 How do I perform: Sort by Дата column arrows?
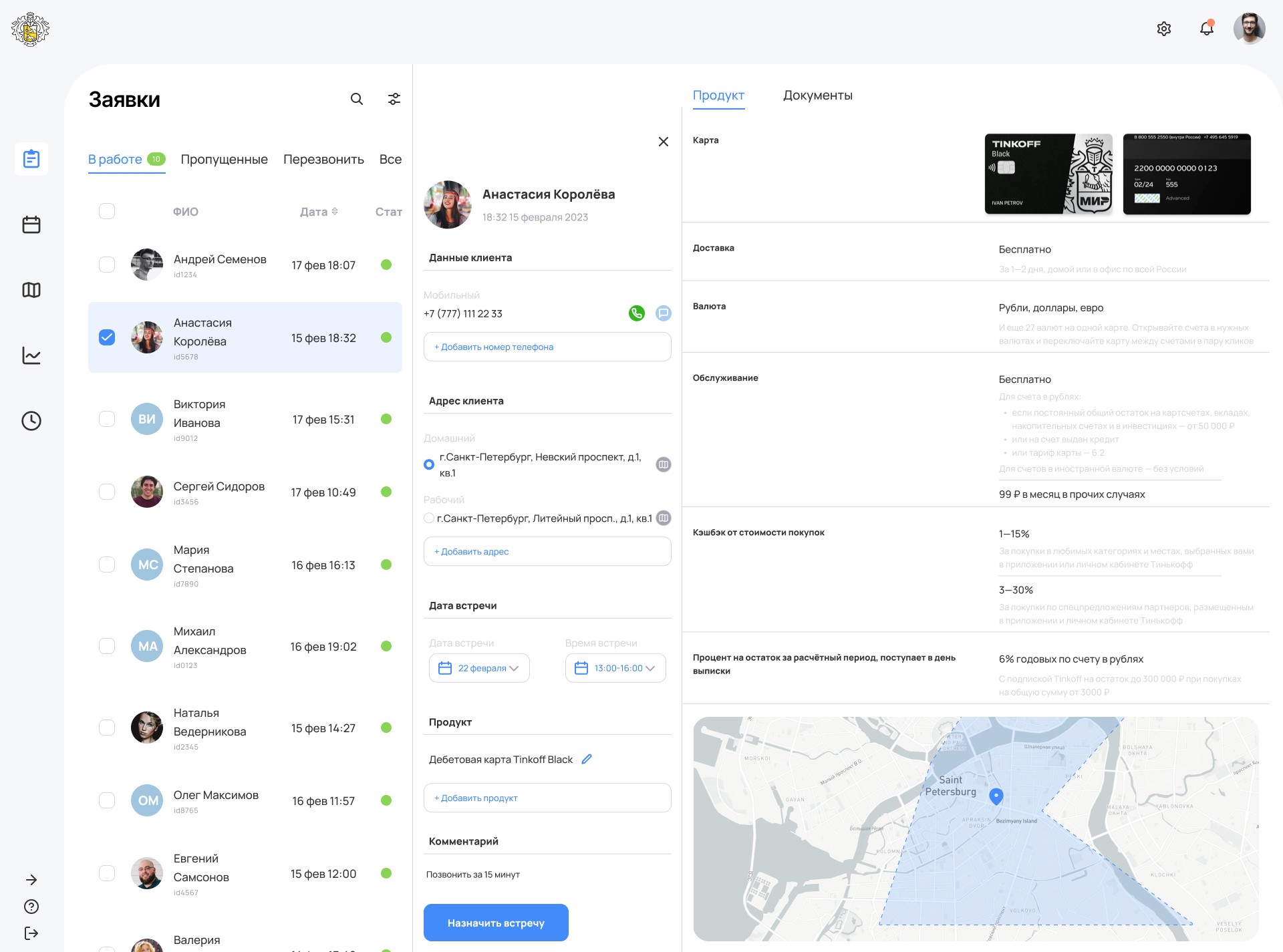point(335,211)
